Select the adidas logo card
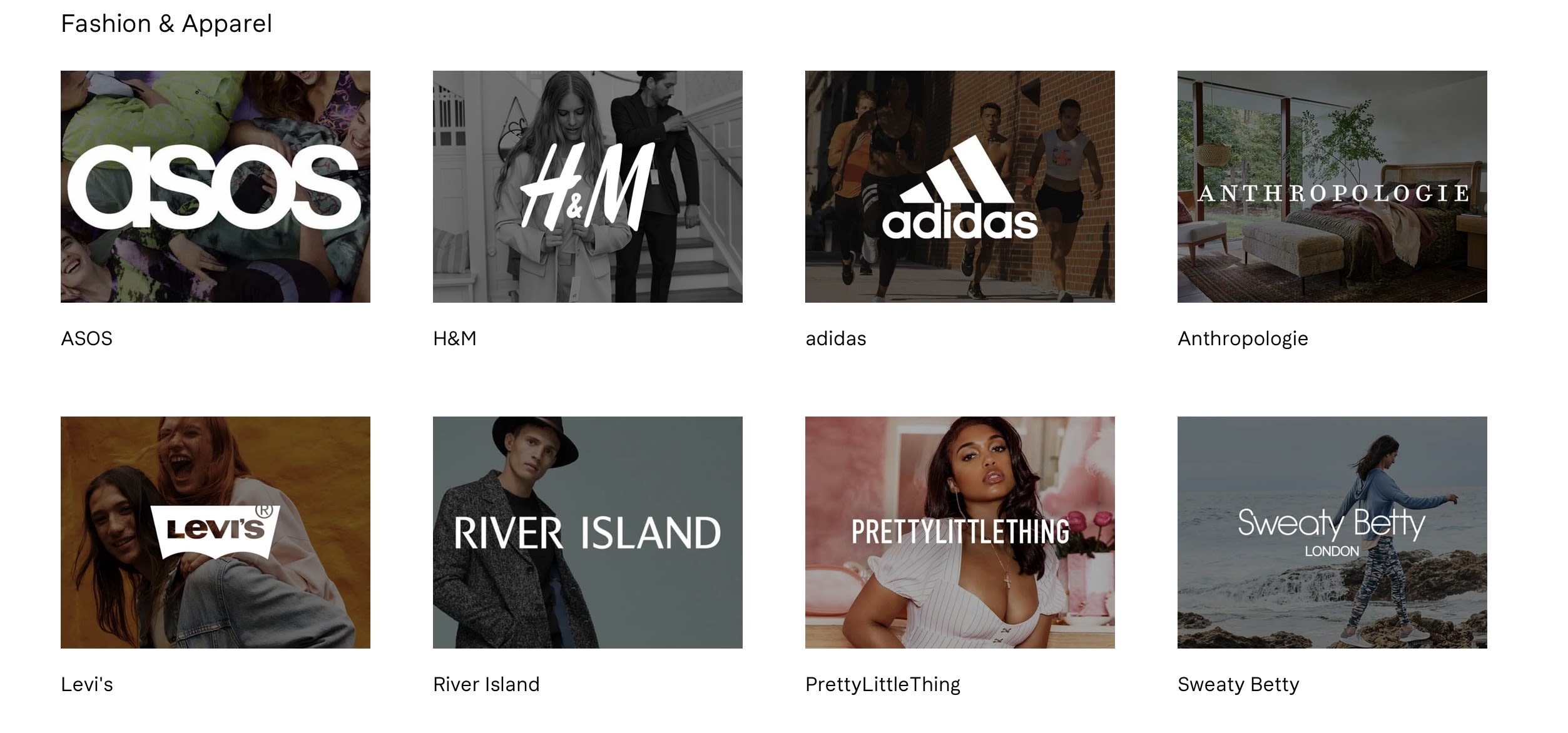This screenshot has width=1568, height=733. (x=960, y=186)
